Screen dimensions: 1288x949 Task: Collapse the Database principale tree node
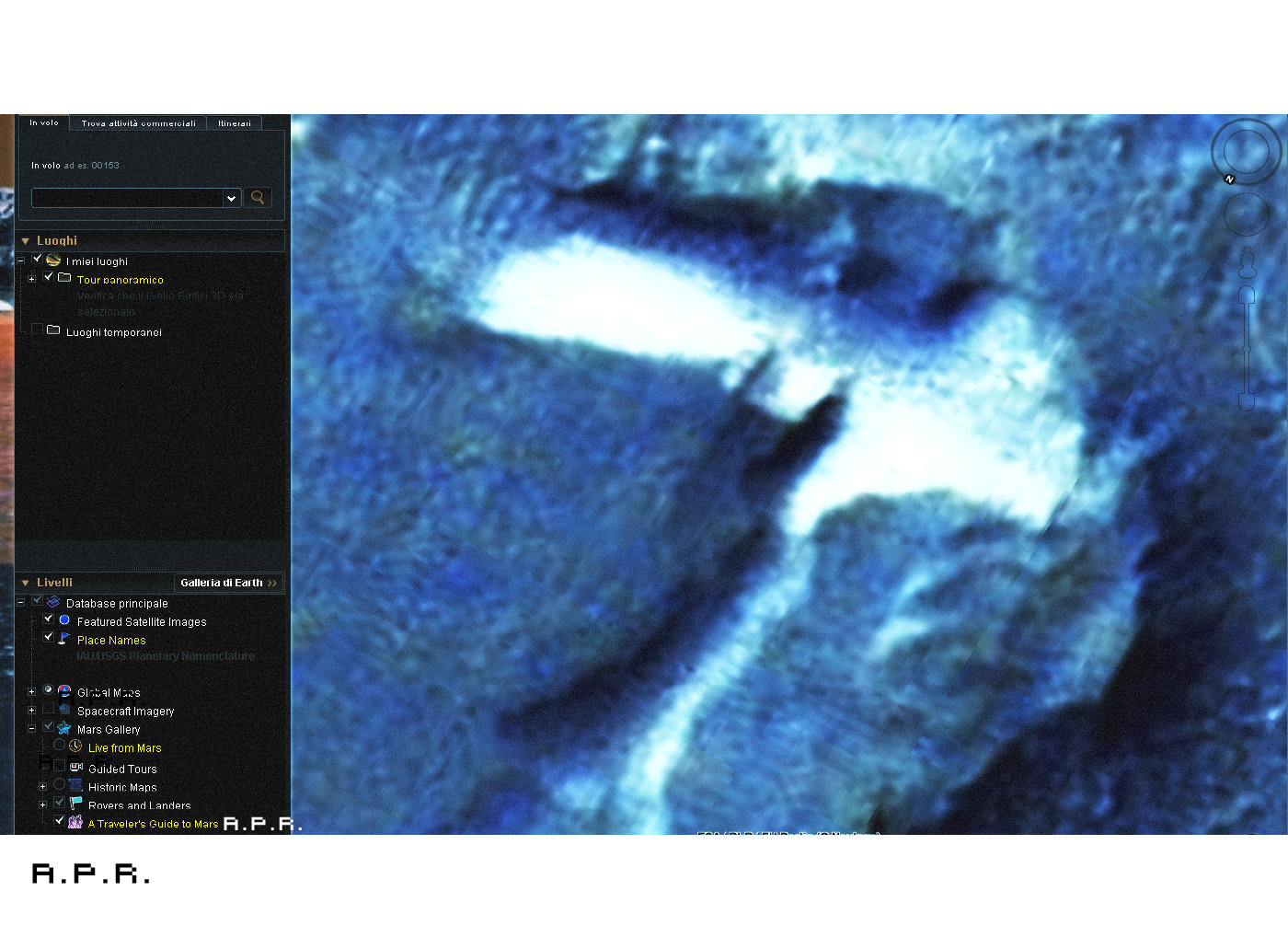click(x=21, y=603)
